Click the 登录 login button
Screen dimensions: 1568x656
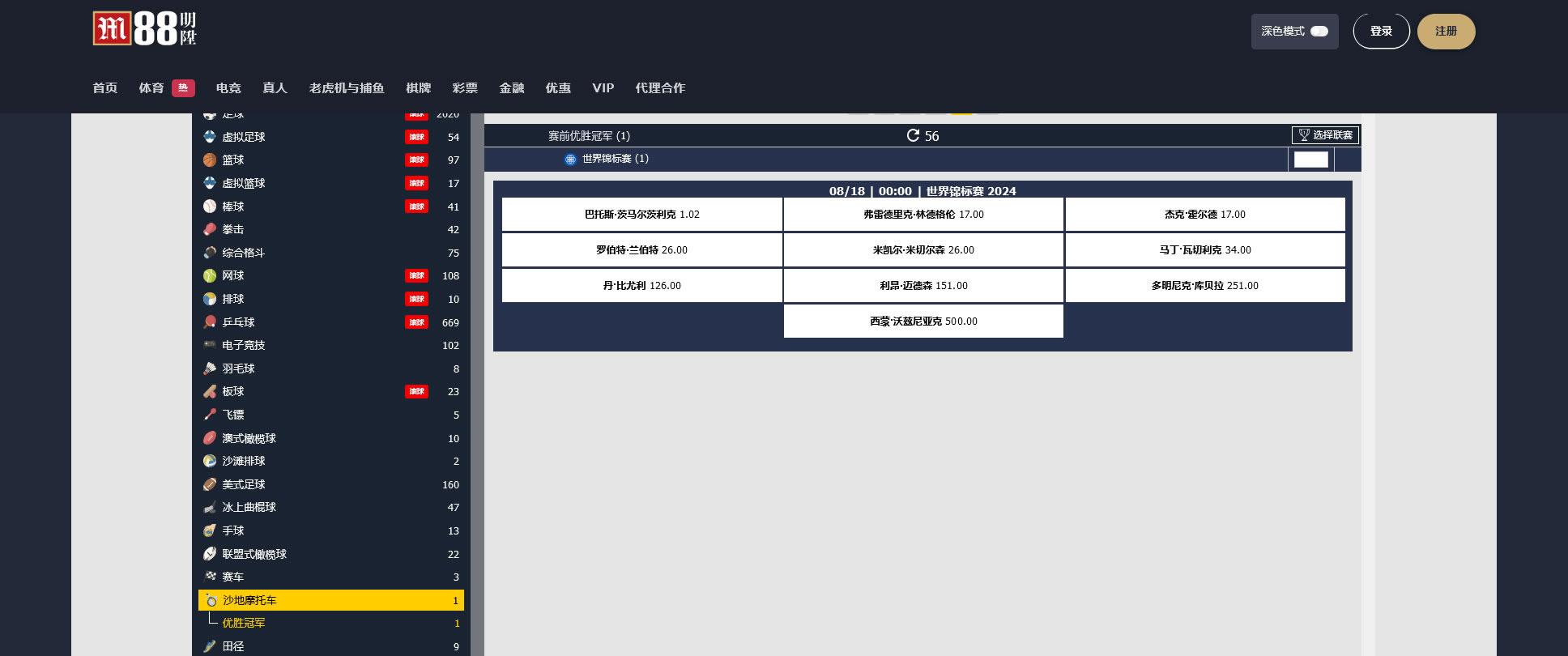pos(1381,32)
